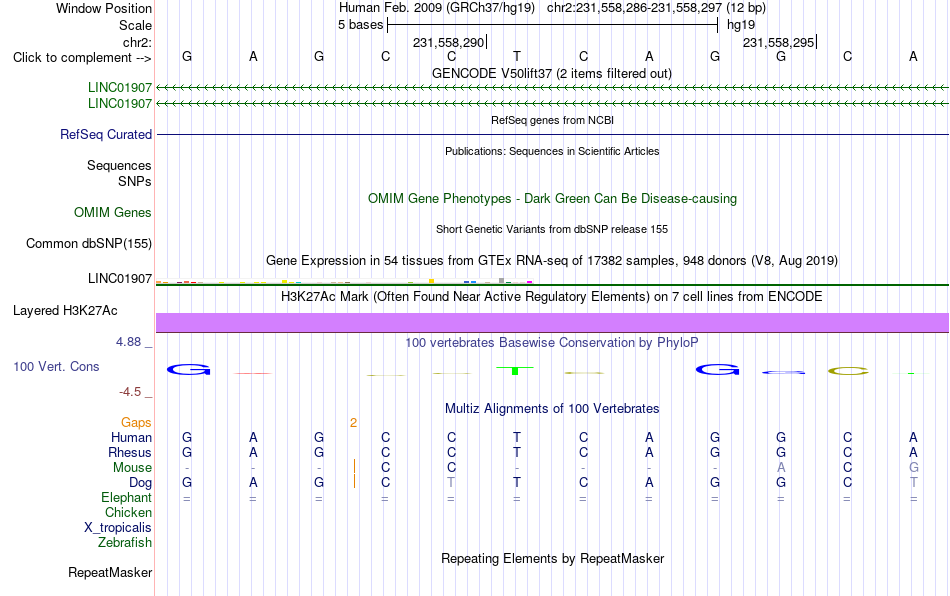Click the 100 Vert. Cons label
The image size is (950, 596).
tap(56, 366)
